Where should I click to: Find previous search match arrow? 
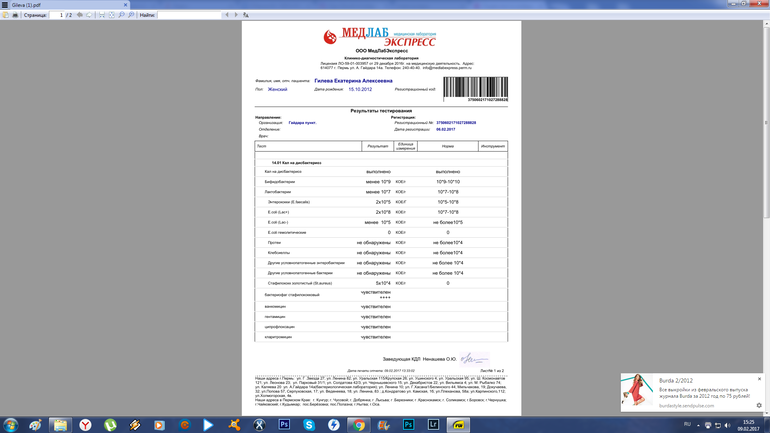pyautogui.click(x=227, y=15)
